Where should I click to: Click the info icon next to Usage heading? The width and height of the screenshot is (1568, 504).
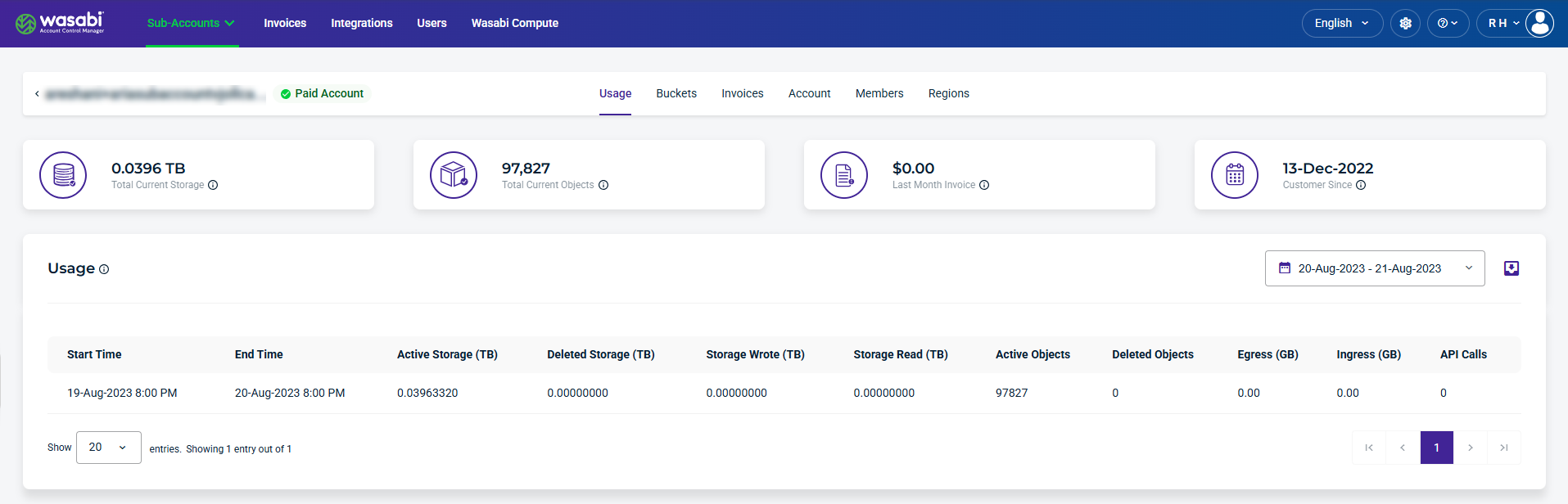pos(104,269)
